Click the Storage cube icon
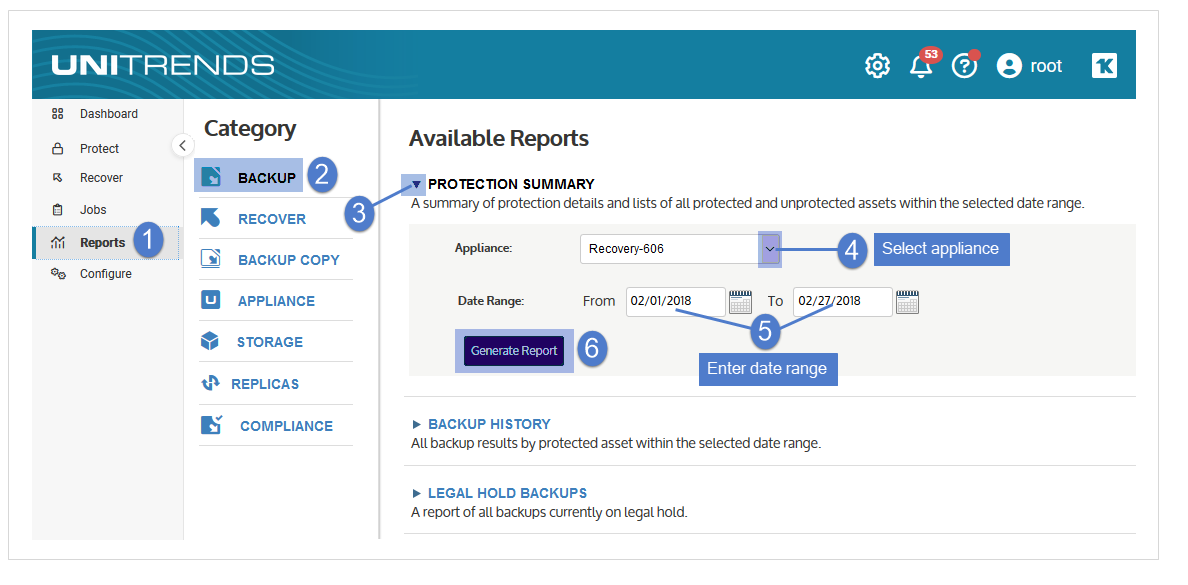Screen dimensions: 1188x585 [210, 341]
